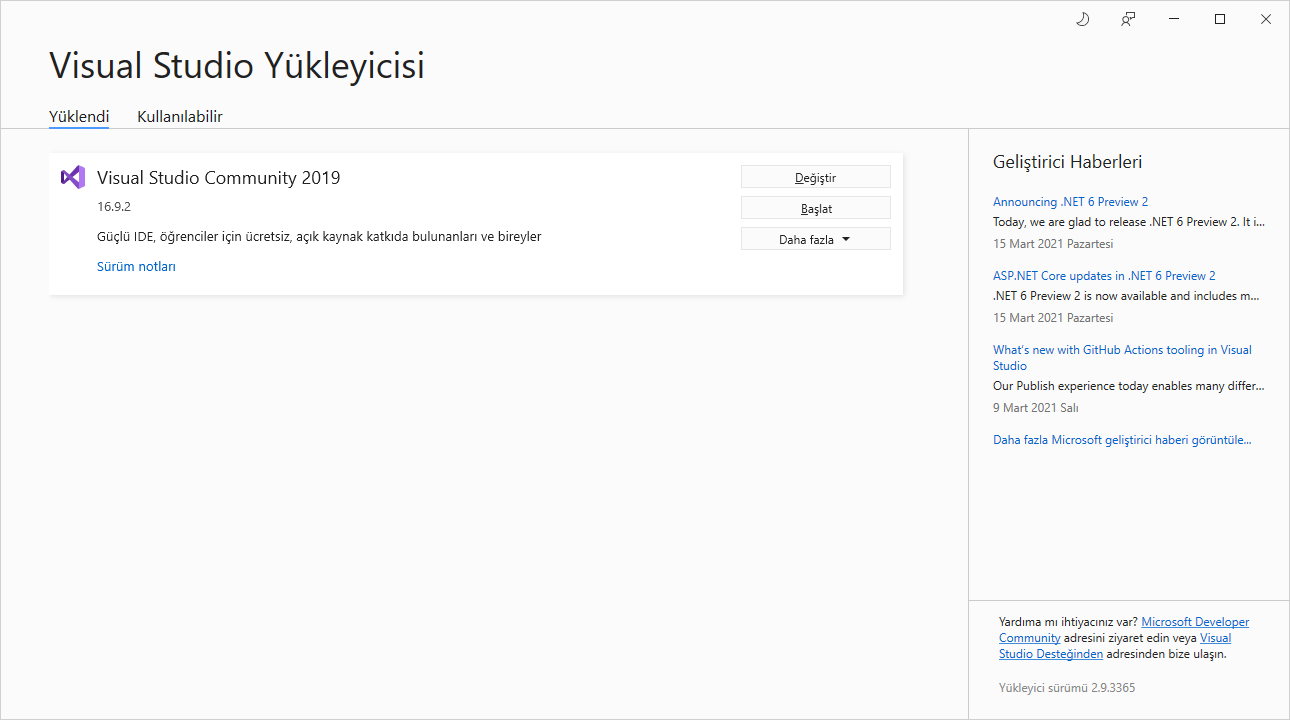Open the send feedback icon
Viewport: 1290px width, 720px height.
click(x=1128, y=19)
